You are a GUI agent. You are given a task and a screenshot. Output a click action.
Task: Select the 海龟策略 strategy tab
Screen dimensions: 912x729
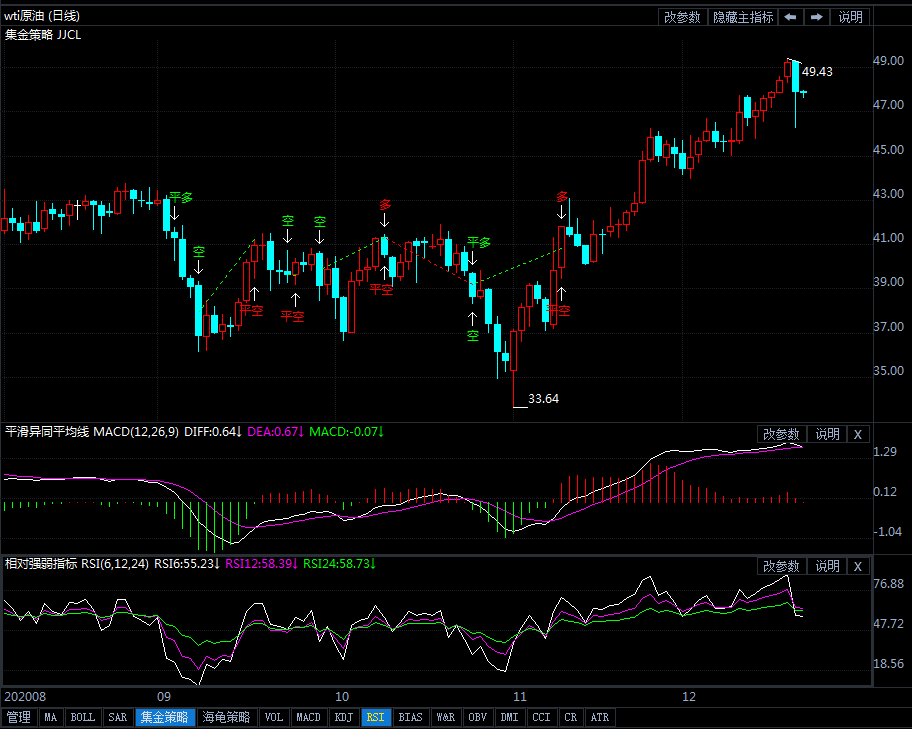click(226, 717)
